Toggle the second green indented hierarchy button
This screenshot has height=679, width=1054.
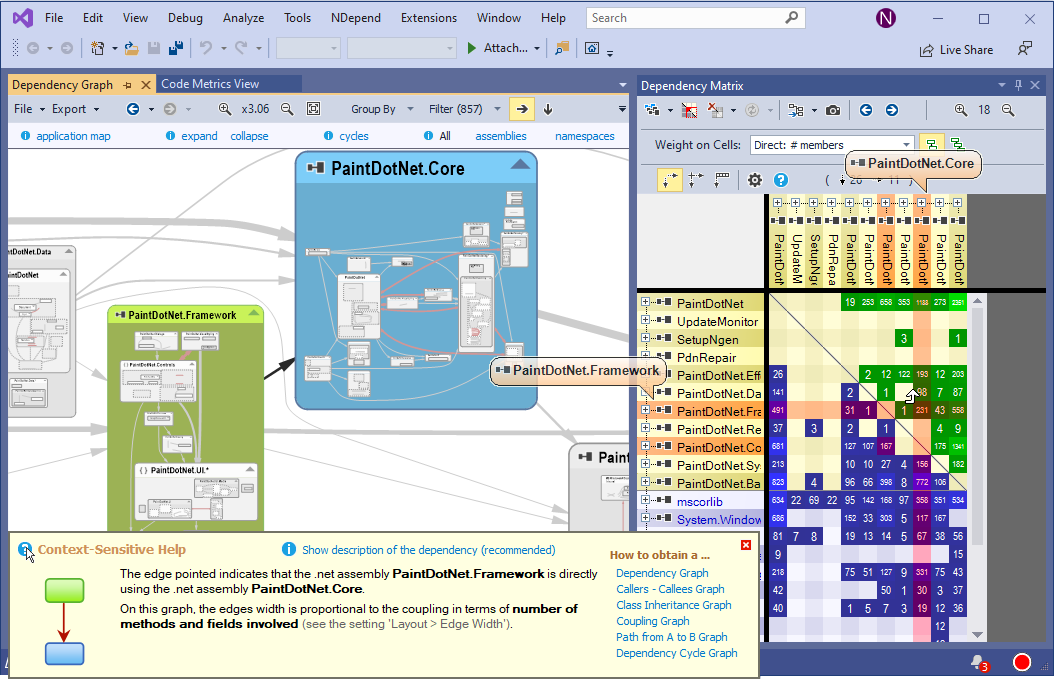(957, 144)
